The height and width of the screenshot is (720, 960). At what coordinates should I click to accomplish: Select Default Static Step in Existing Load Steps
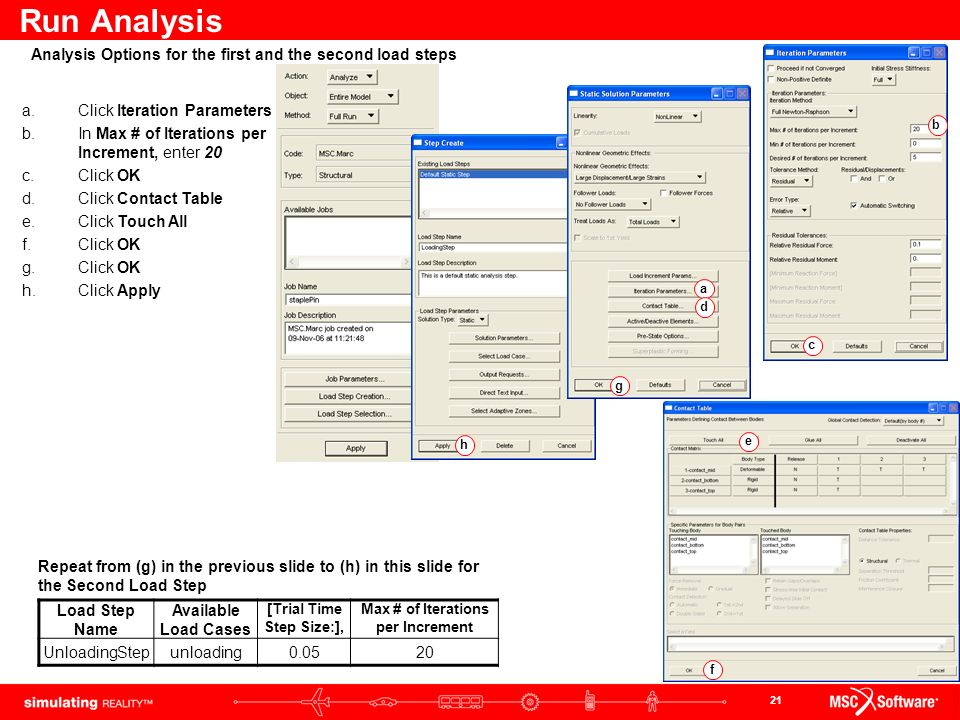pos(492,174)
